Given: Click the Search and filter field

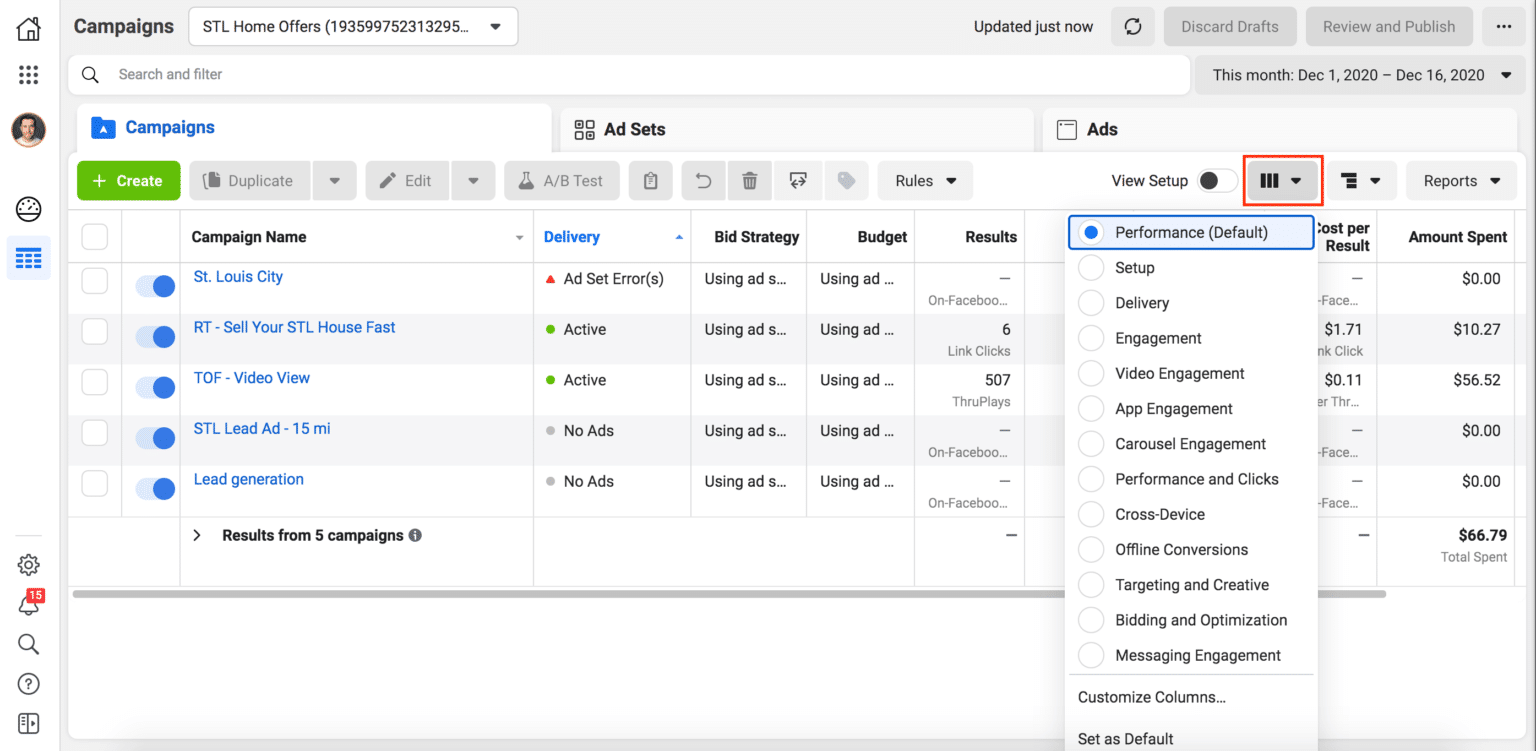Looking at the screenshot, I should click(400, 75).
